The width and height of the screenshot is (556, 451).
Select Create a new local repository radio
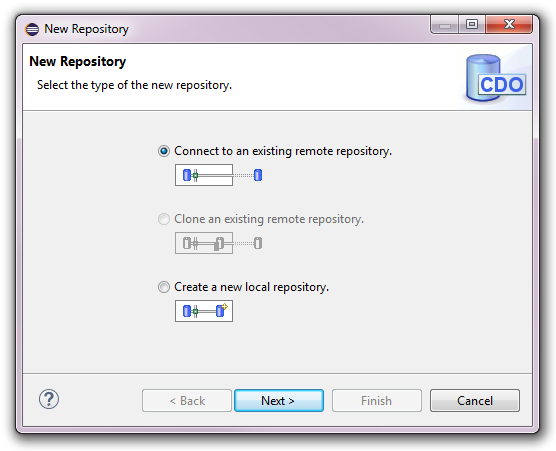(x=163, y=287)
